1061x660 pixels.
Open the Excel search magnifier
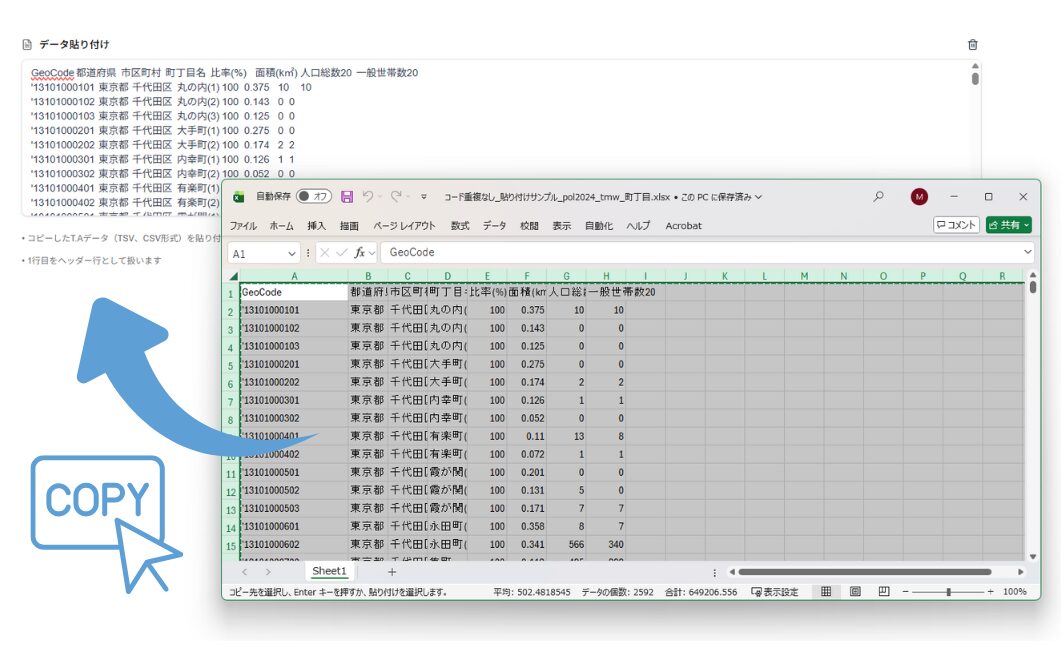[x=878, y=197]
